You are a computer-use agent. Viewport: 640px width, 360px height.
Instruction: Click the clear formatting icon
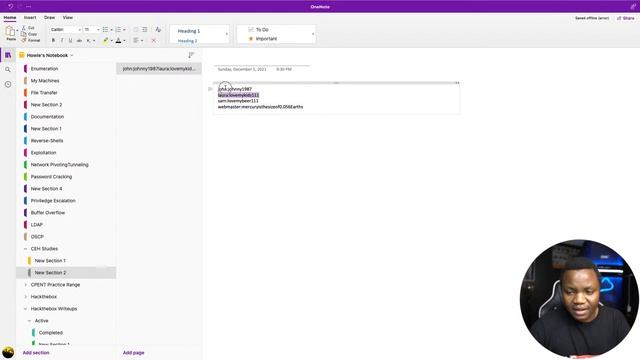[x=158, y=29]
